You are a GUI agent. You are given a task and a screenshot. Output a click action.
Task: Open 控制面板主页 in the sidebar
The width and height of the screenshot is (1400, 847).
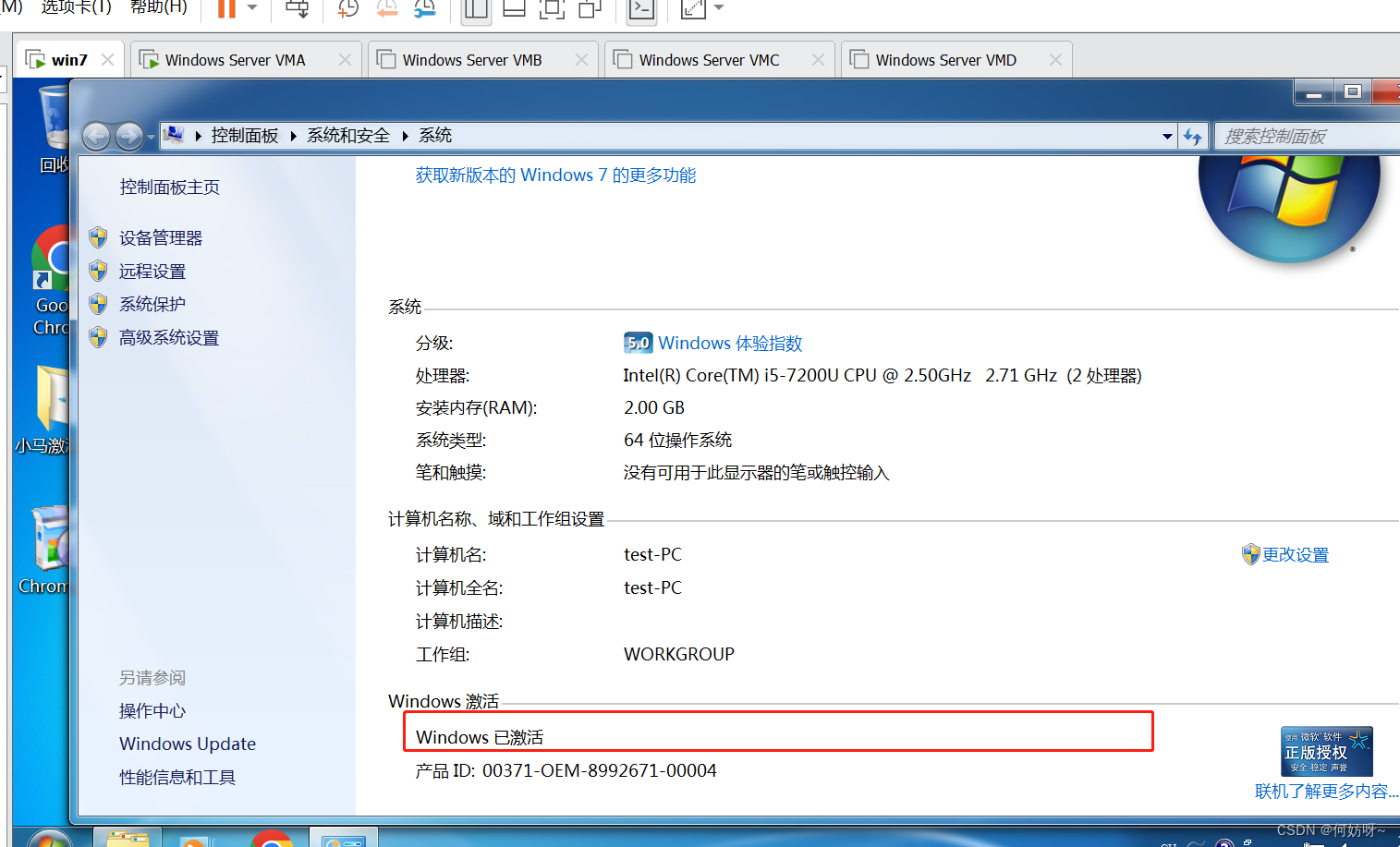(x=169, y=188)
